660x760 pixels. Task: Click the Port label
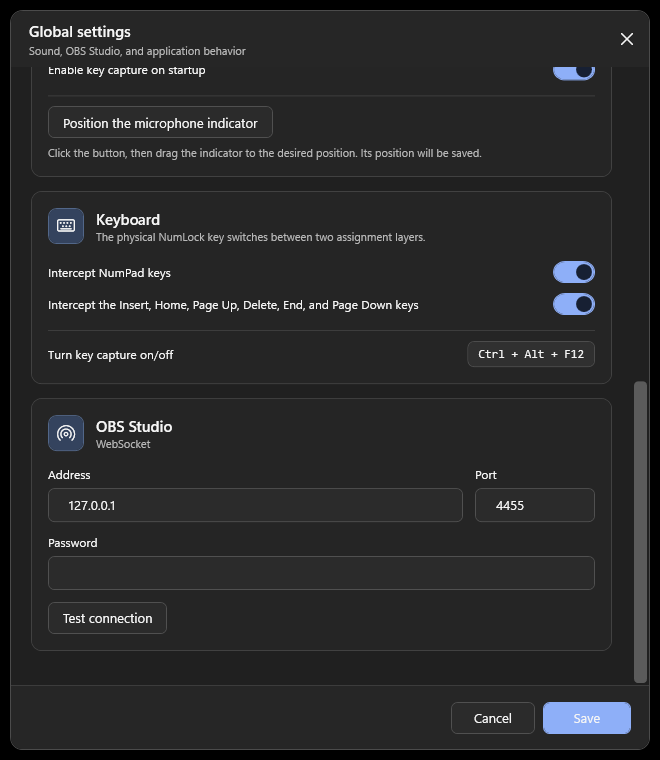tap(486, 475)
